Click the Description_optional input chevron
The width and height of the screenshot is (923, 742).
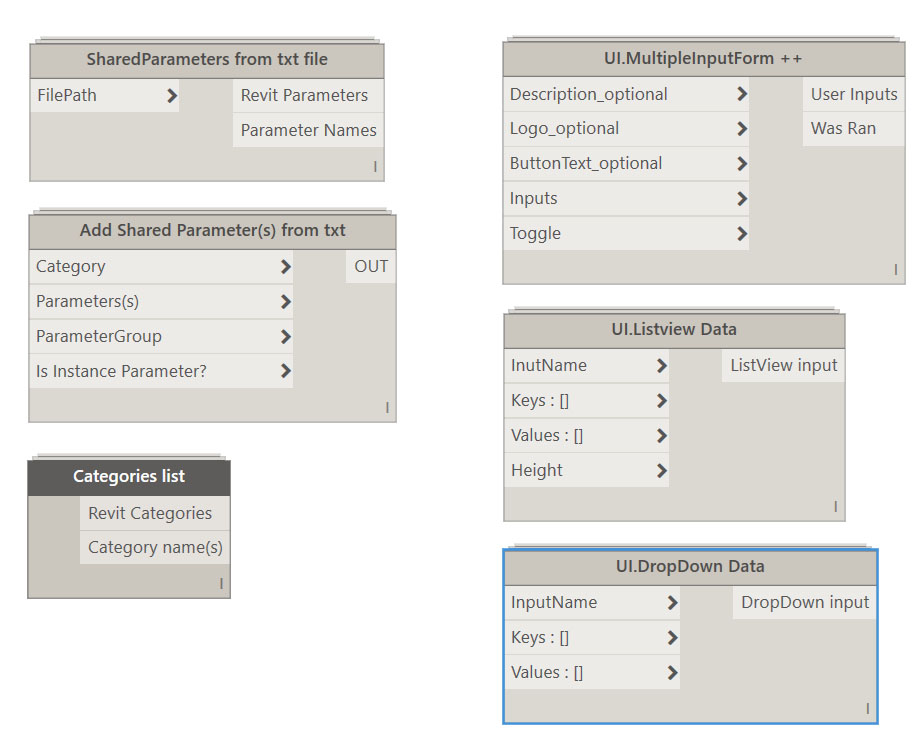742,93
